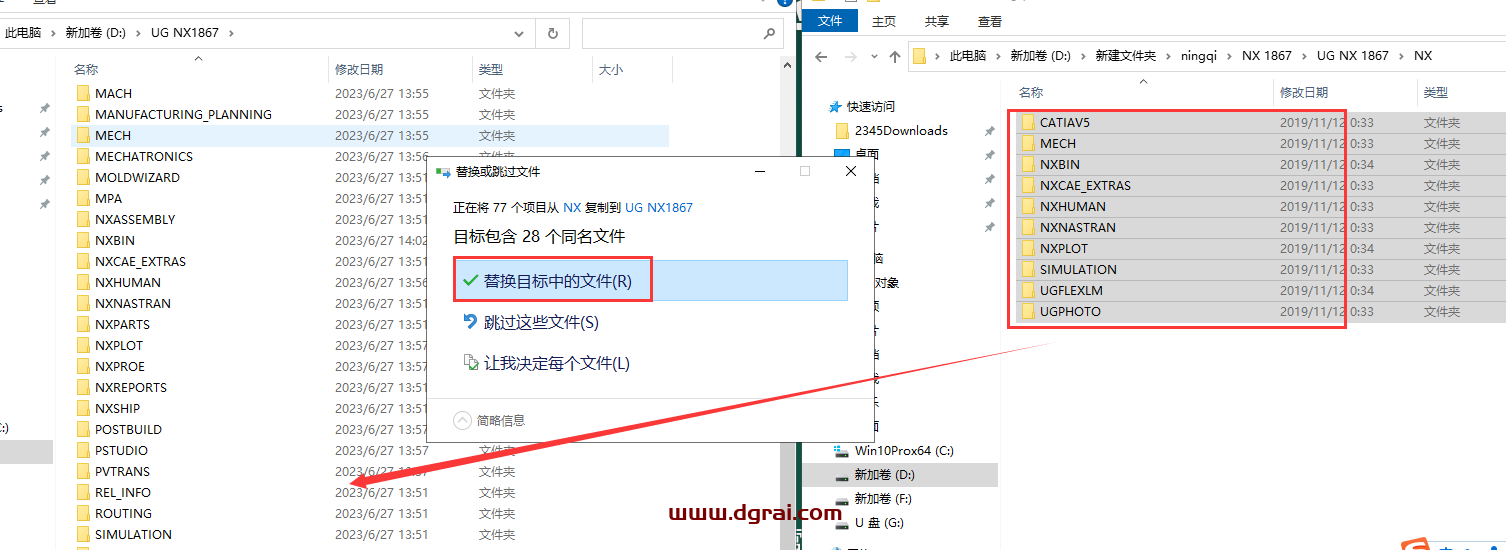Screen dimensions: 1506x550
Task: Open recent locations dropdown in right window
Action: pyautogui.click(x=875, y=57)
